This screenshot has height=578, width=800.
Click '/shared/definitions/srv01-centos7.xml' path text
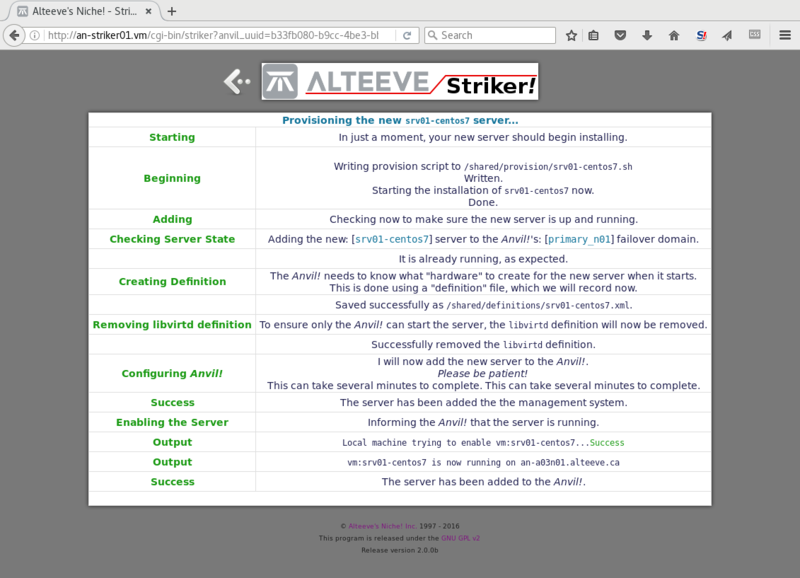(538, 306)
